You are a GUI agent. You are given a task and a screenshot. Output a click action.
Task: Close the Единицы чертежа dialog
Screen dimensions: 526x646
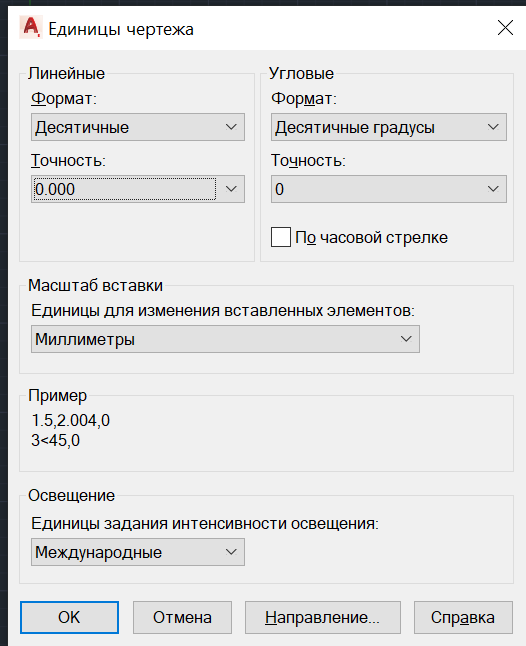tap(505, 28)
